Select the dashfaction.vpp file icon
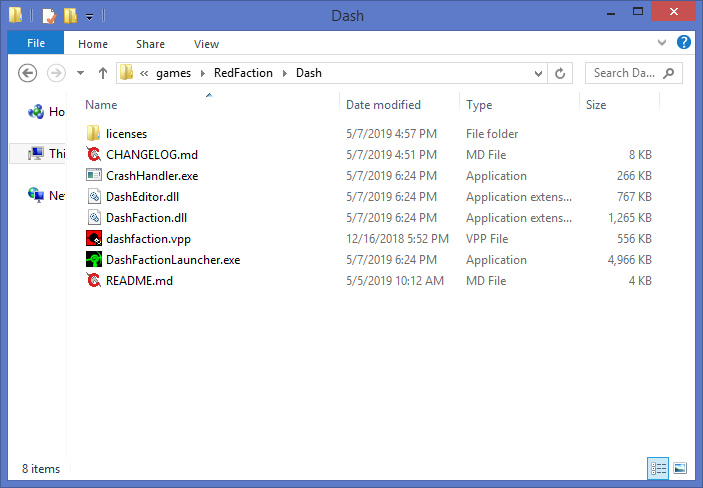The image size is (703, 488). click(x=94, y=239)
